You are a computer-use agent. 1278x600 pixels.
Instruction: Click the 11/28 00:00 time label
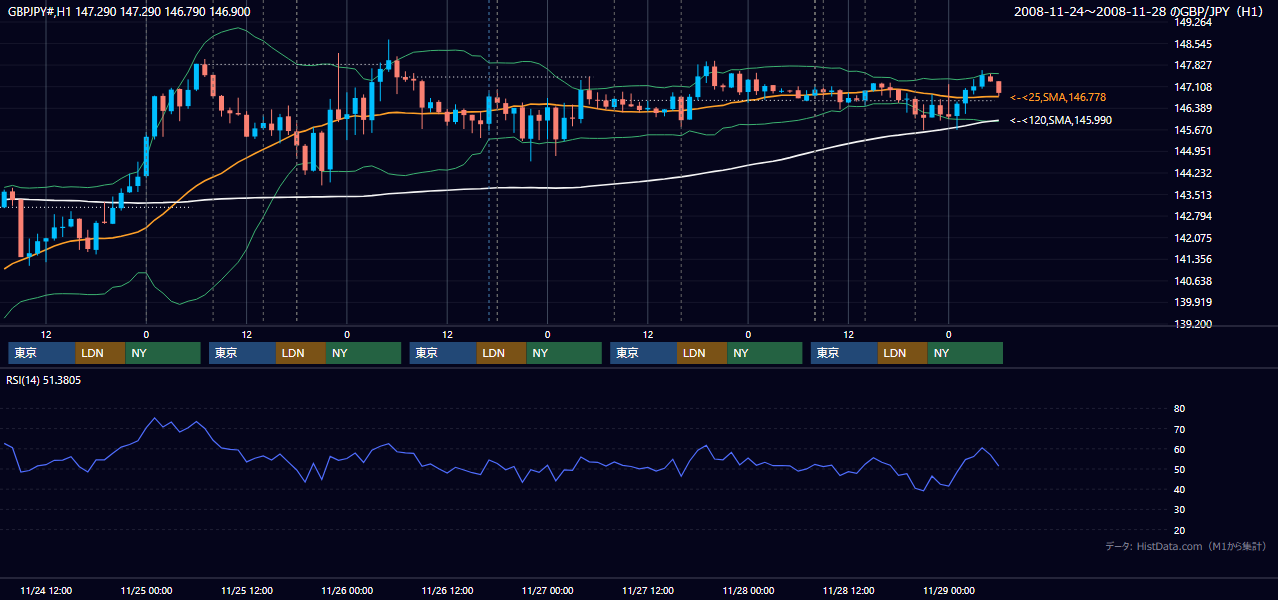(x=748, y=590)
